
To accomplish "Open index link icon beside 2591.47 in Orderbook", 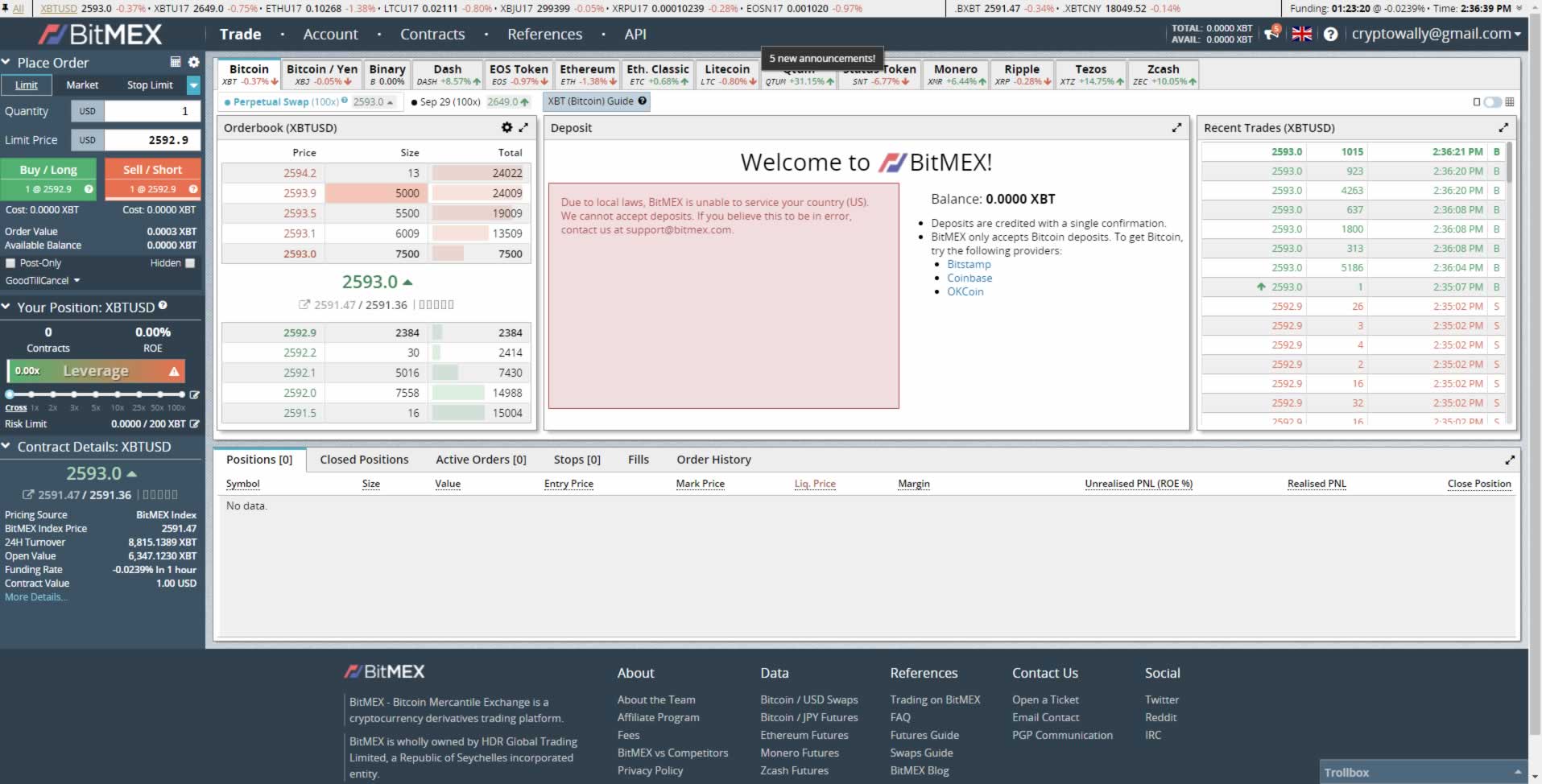I will [x=304, y=305].
